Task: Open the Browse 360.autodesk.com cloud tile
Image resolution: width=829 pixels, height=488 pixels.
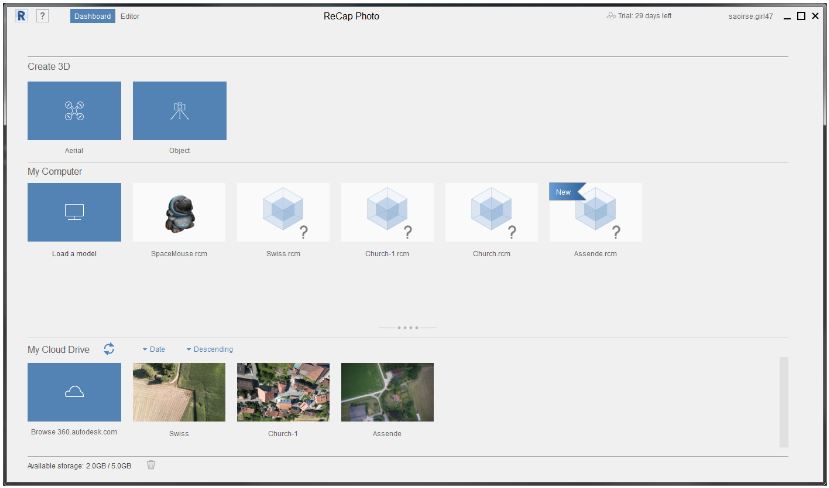Action: (x=74, y=392)
